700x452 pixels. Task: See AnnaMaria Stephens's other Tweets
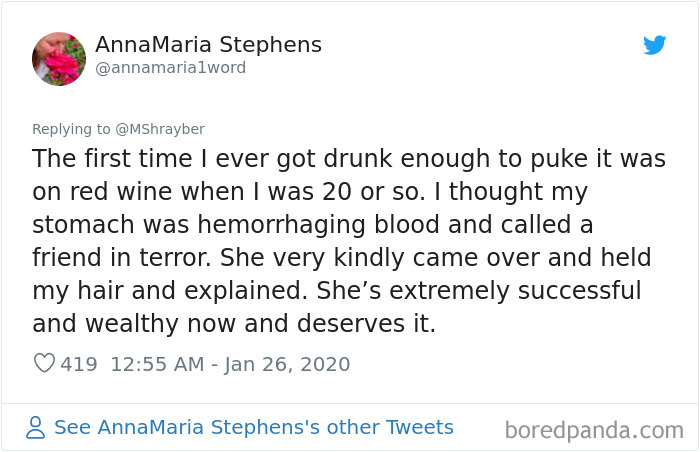(253, 428)
